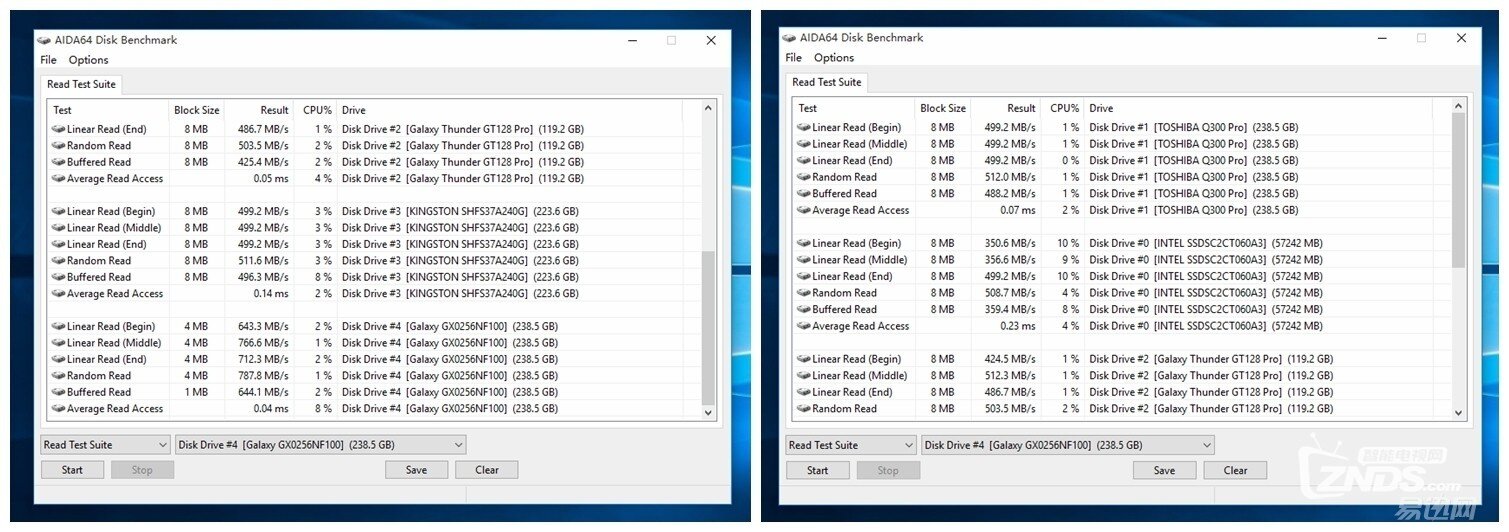Viewport: 1509px width, 532px height.
Task: Click the 766.6 MB/s result cell
Action: point(263,343)
